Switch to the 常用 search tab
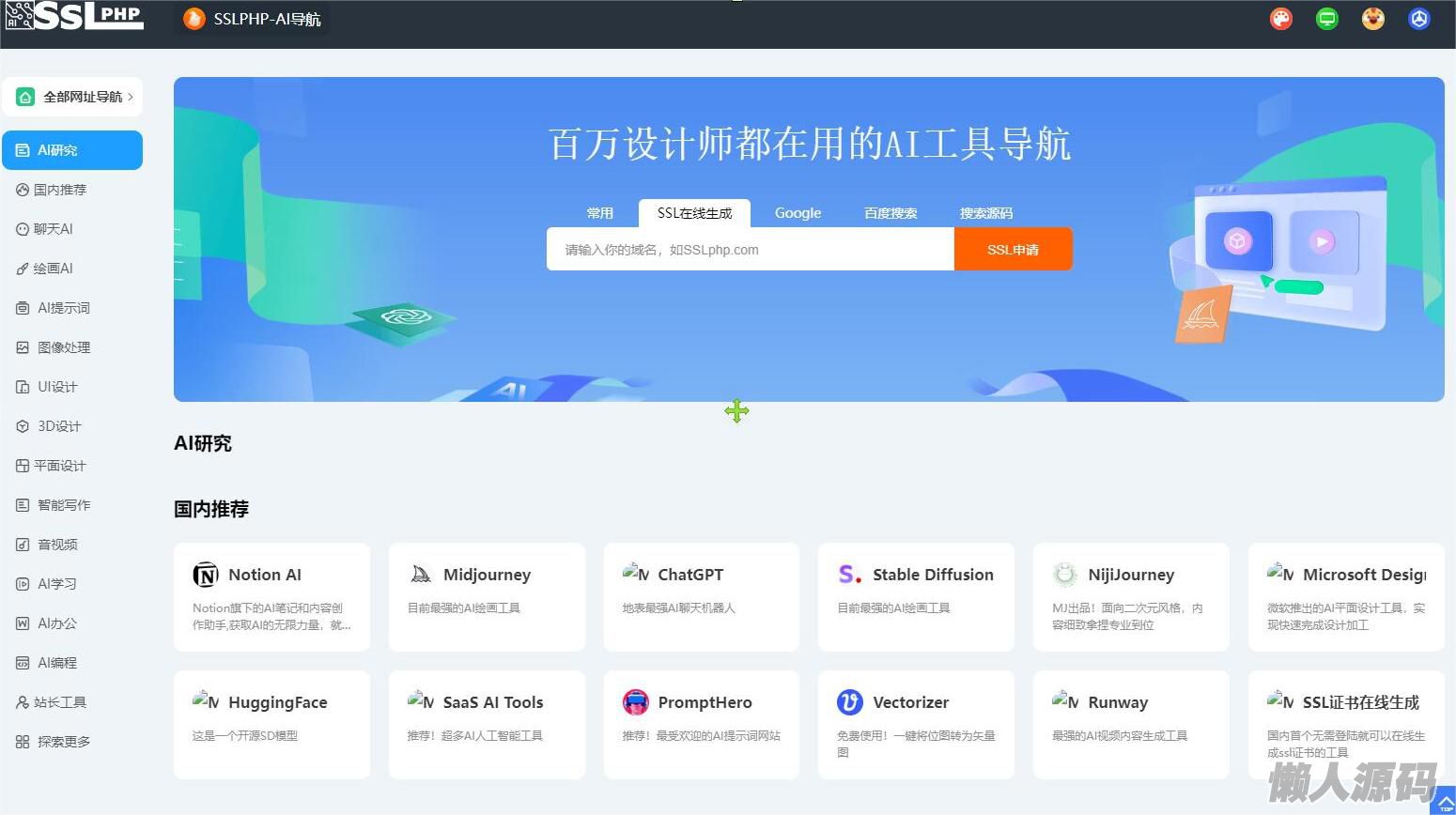 599,213
